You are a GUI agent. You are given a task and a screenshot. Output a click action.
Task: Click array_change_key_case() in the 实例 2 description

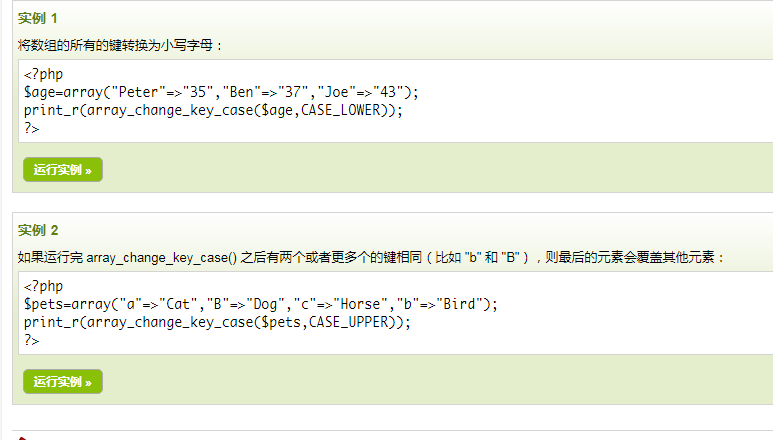coord(161,257)
